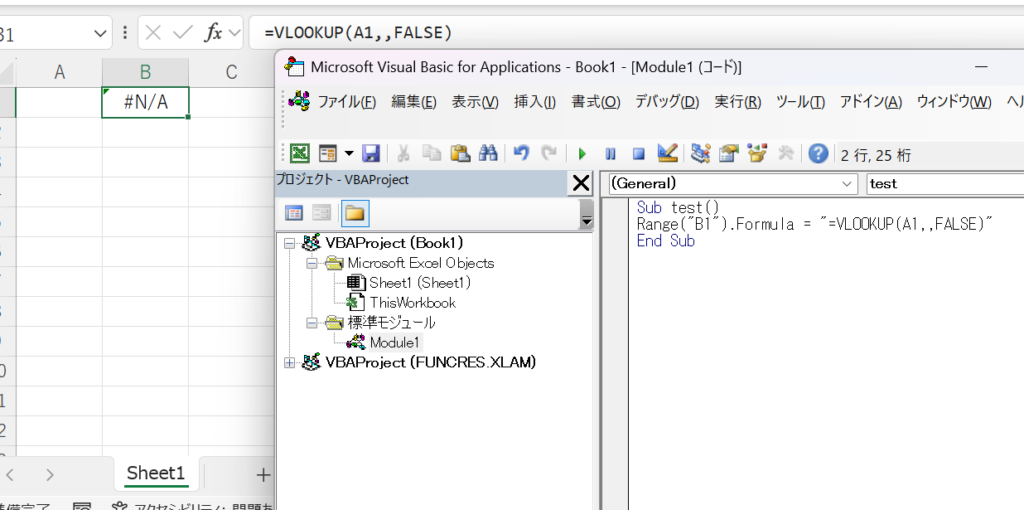Open the 編集(E) menu

(413, 102)
